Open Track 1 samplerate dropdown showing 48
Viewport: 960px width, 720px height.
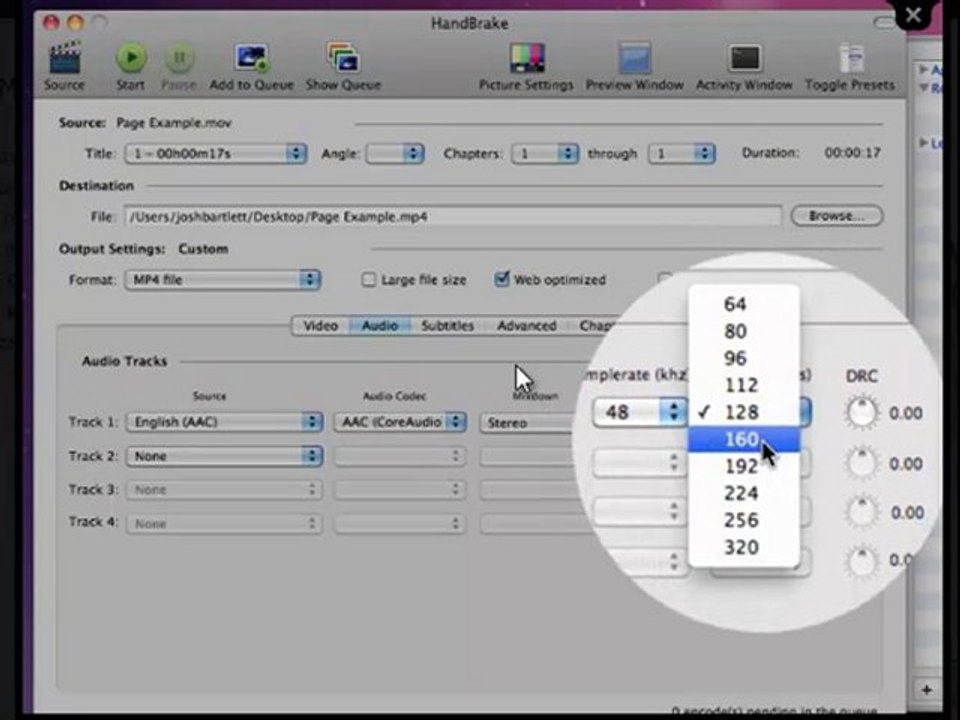[x=640, y=411]
